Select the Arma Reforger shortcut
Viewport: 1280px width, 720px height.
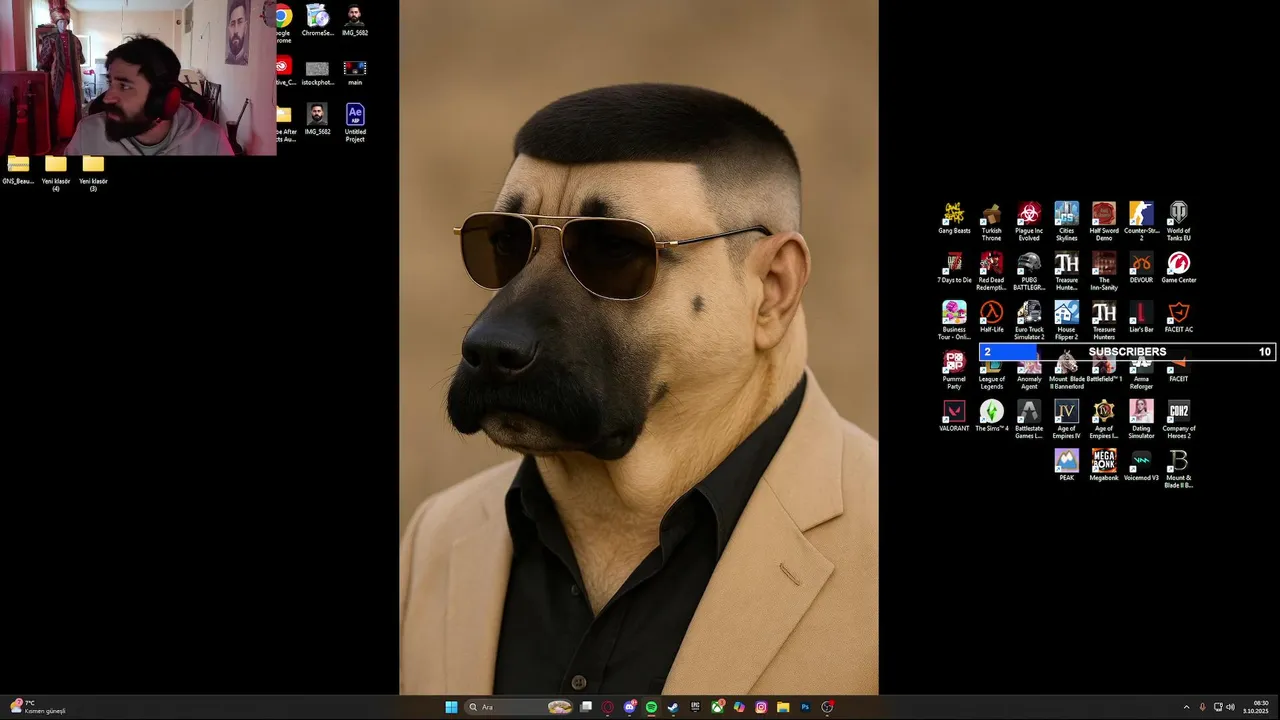(1141, 375)
